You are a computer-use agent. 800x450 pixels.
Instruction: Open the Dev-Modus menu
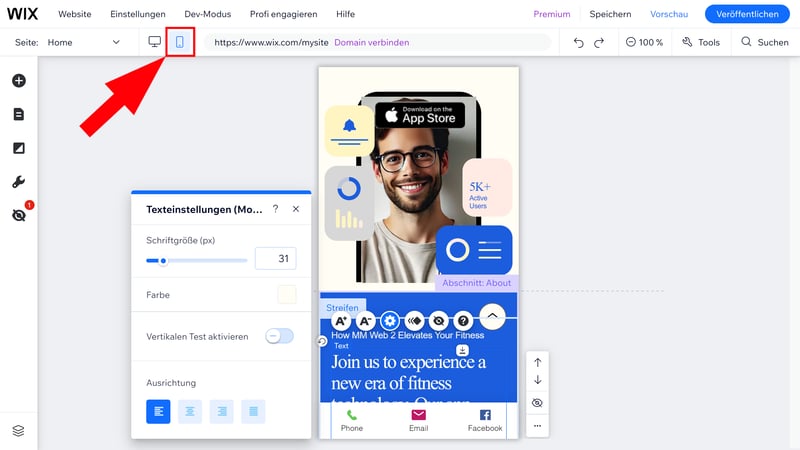208,14
